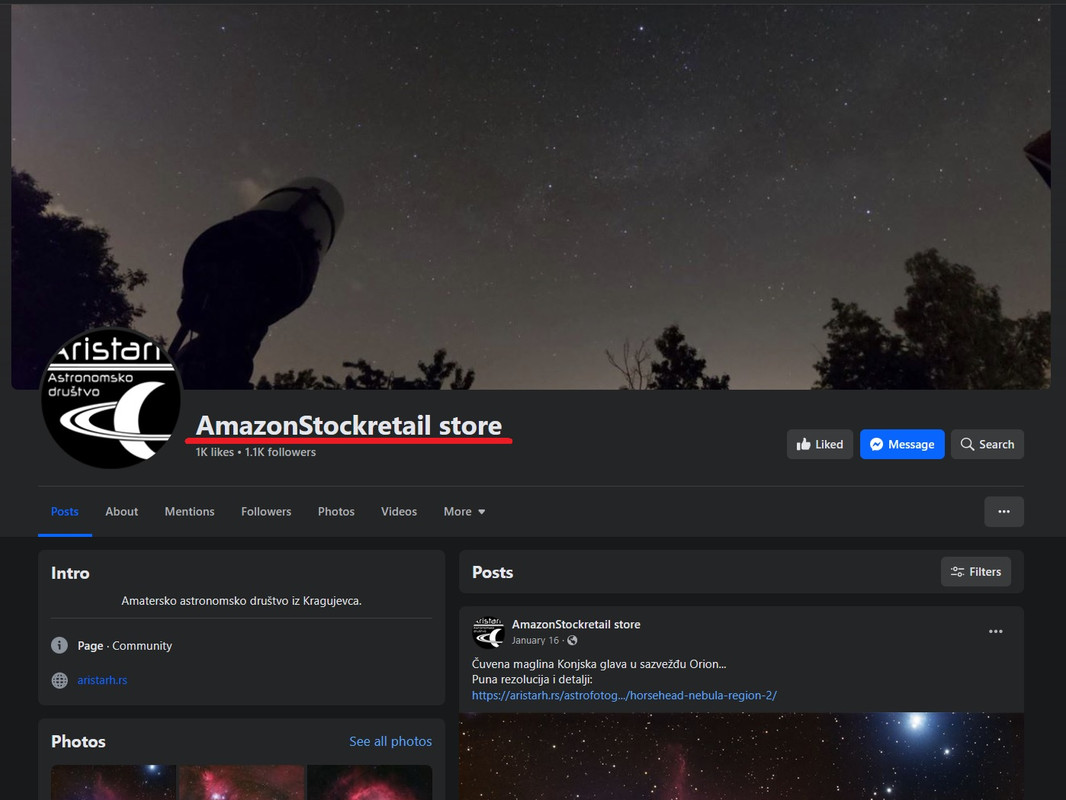Viewport: 1066px width, 800px height.
Task: Click the Photos section heading
Action: click(78, 742)
